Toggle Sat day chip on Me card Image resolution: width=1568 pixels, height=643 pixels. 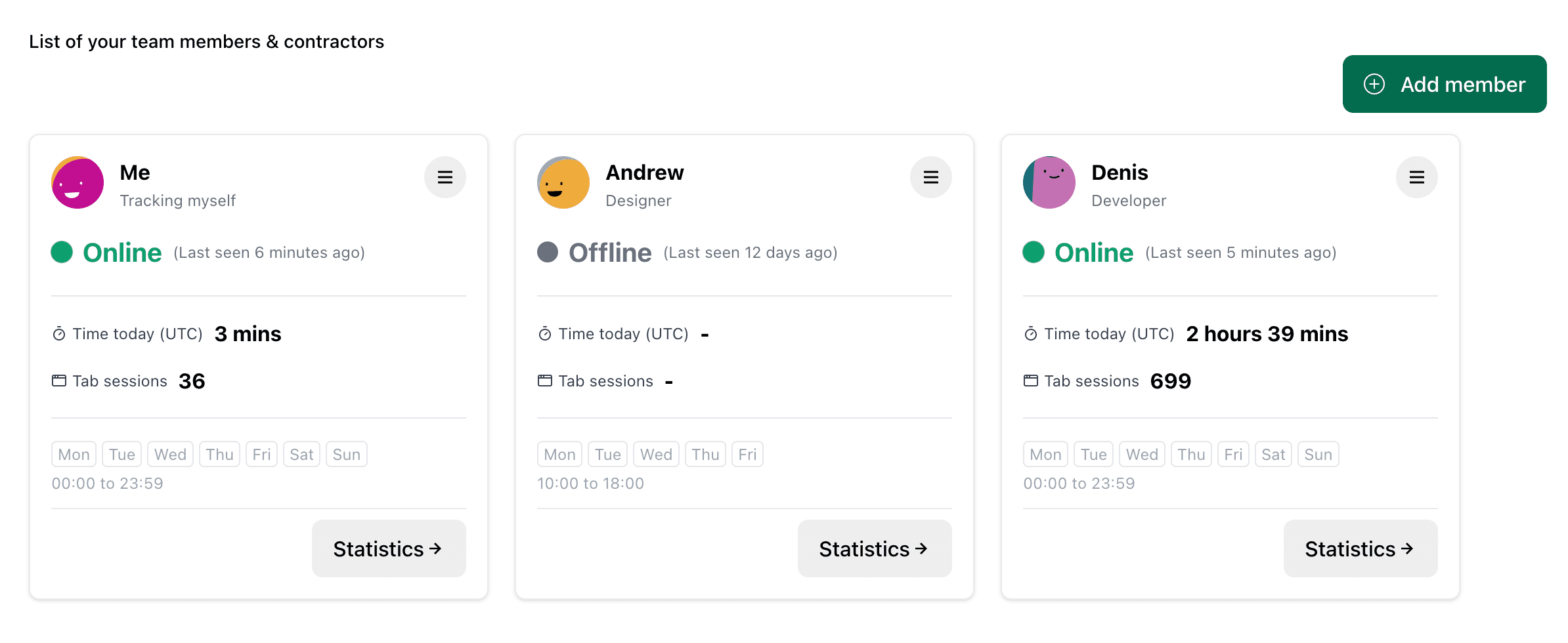pyautogui.click(x=301, y=454)
